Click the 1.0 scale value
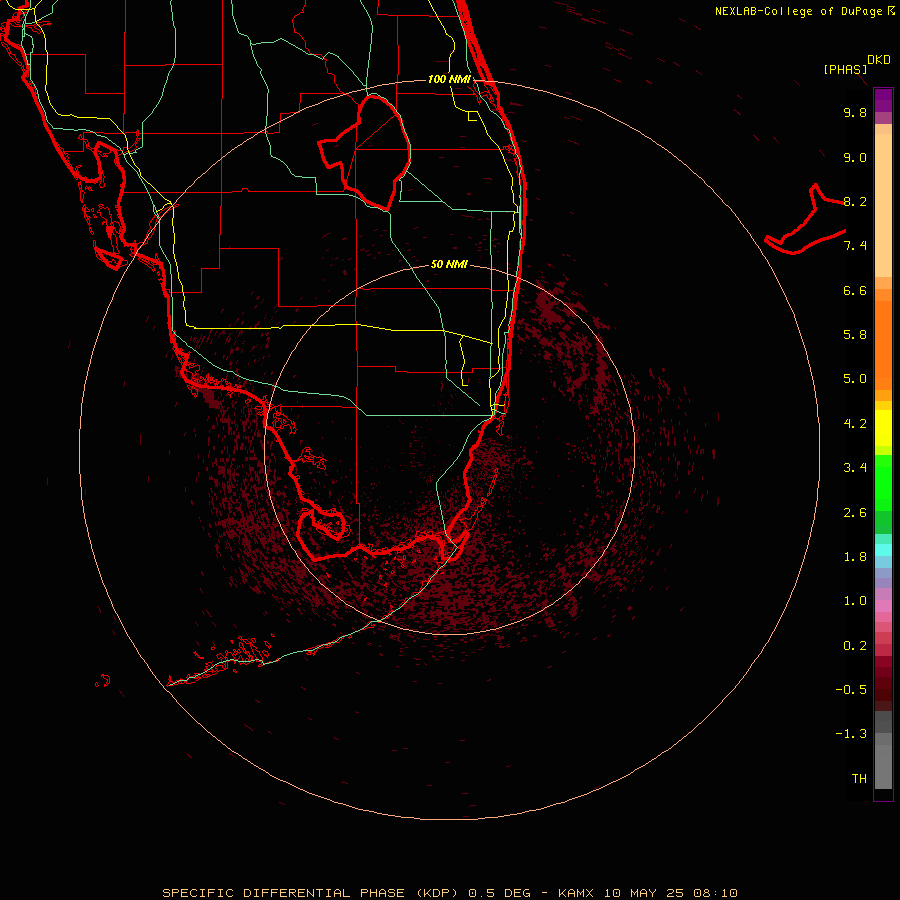This screenshot has width=900, height=900. (x=855, y=601)
